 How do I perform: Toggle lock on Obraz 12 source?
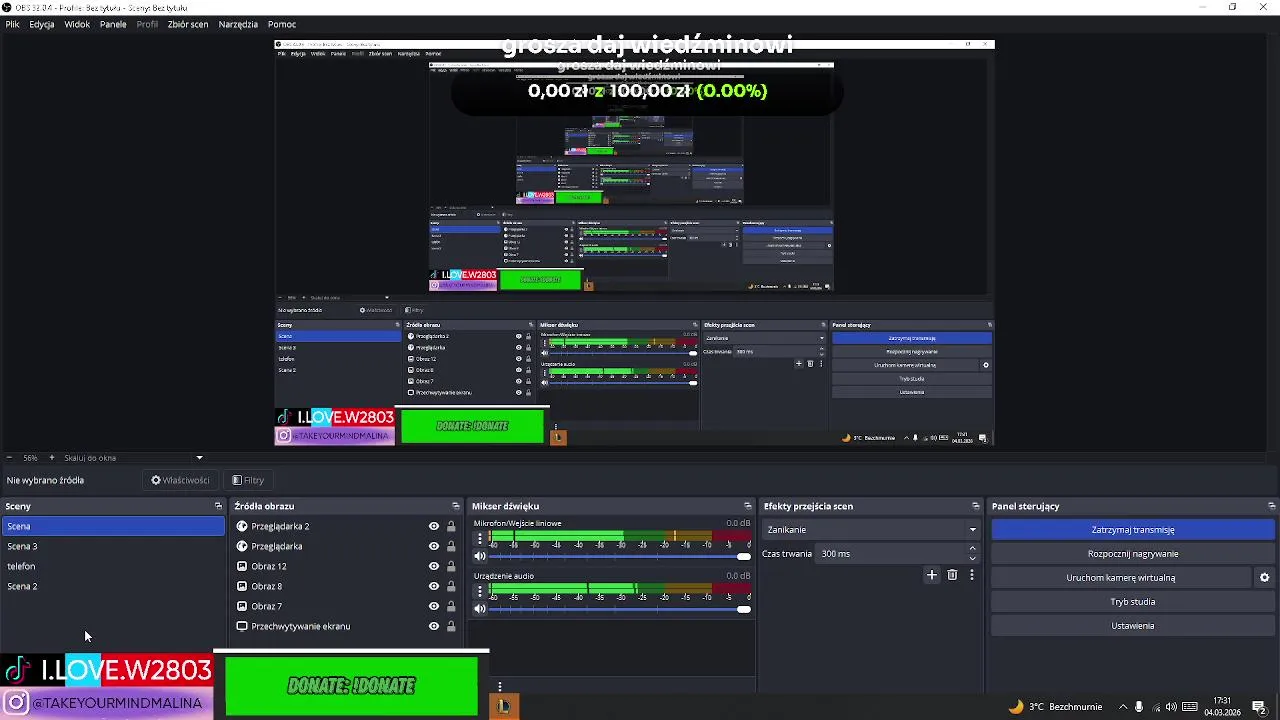451,566
